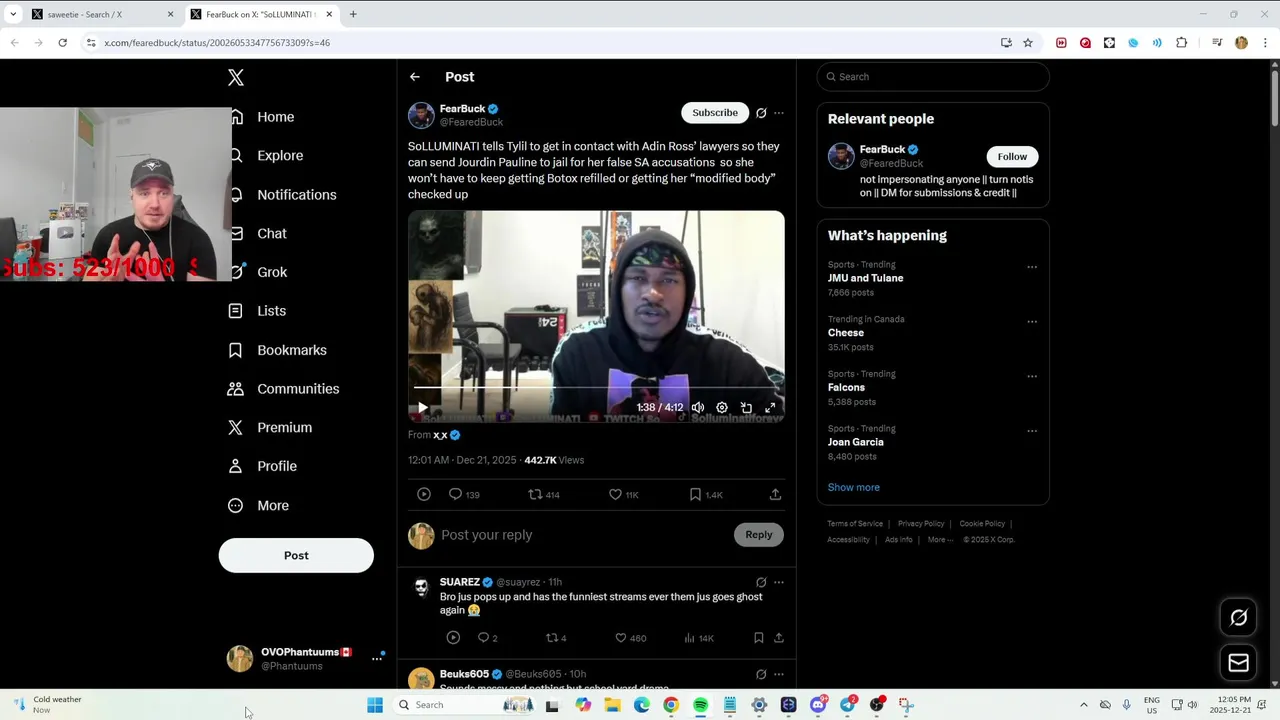
Task: Open the x.x source account link
Action: [x=440, y=435]
